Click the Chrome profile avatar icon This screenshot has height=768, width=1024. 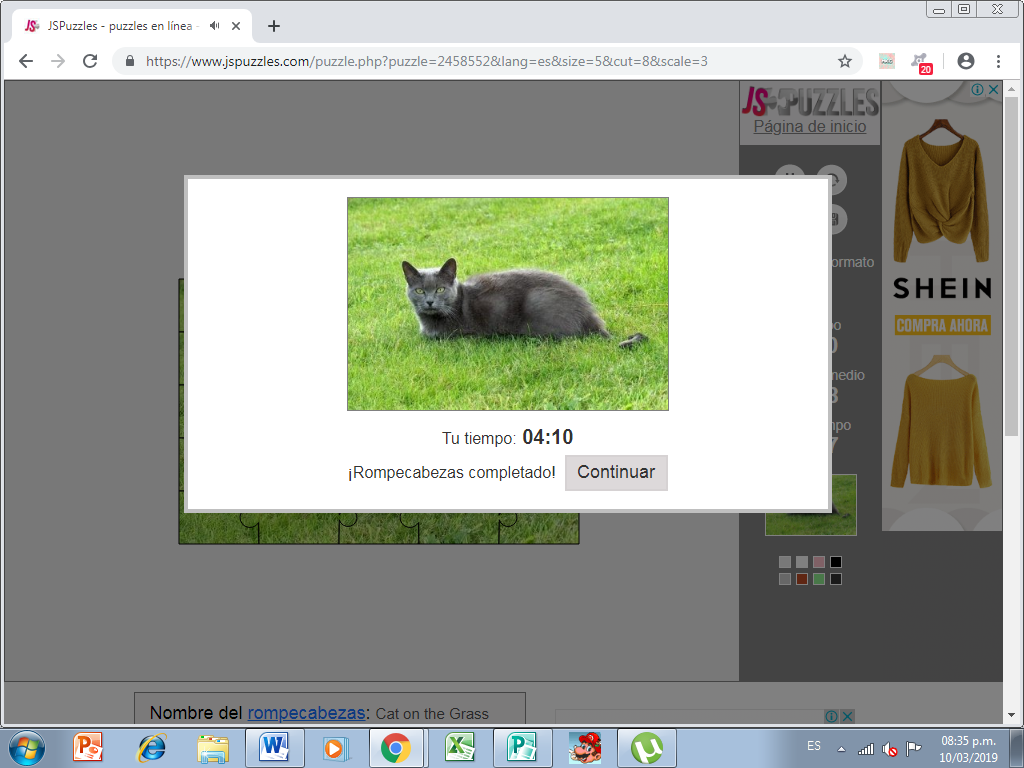click(x=965, y=60)
